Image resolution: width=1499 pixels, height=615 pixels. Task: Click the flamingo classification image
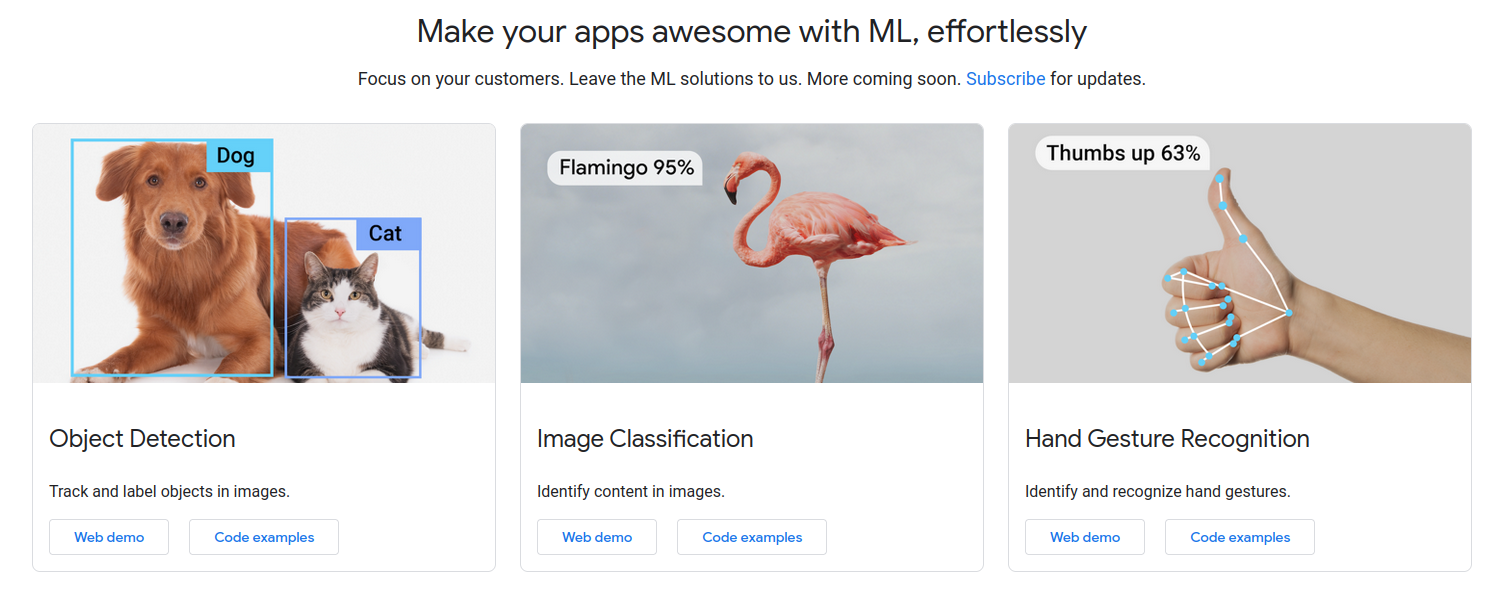coord(752,253)
